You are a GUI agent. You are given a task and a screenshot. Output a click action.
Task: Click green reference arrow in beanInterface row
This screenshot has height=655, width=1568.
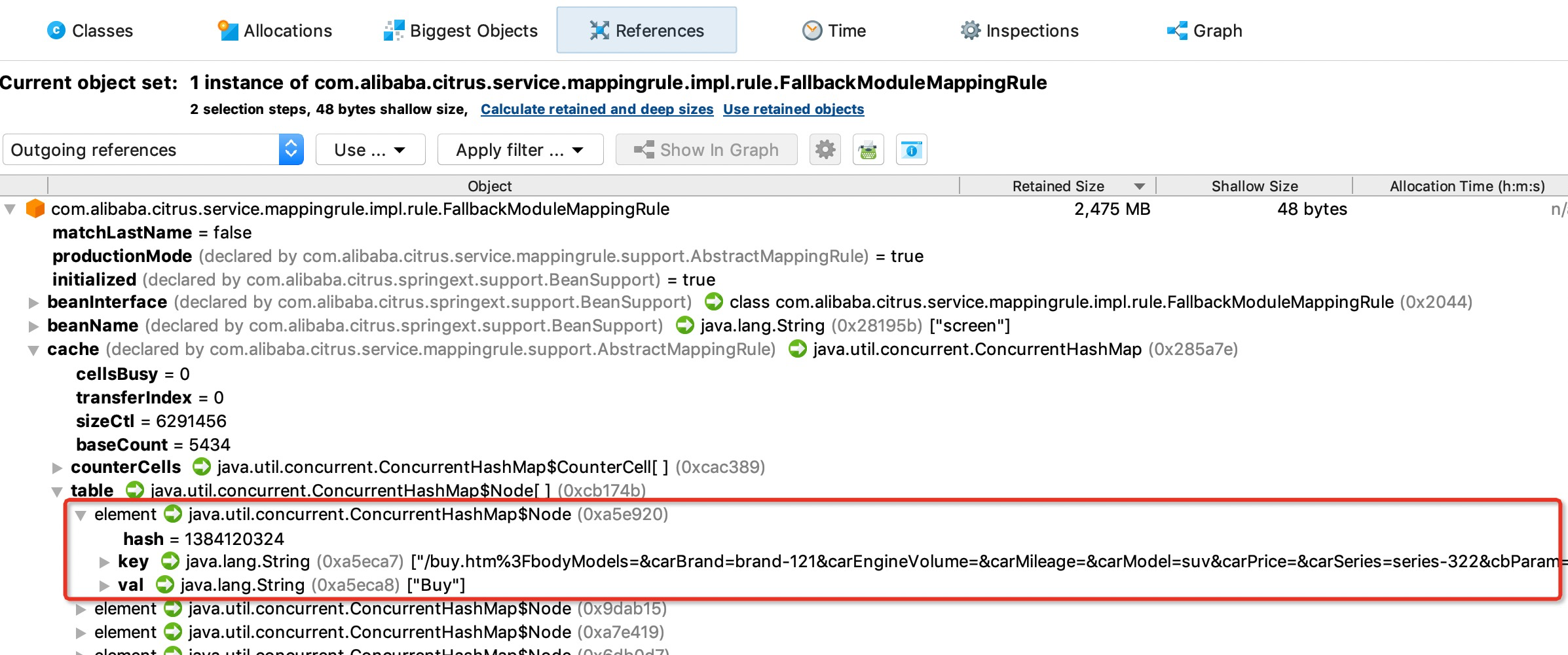point(713,302)
